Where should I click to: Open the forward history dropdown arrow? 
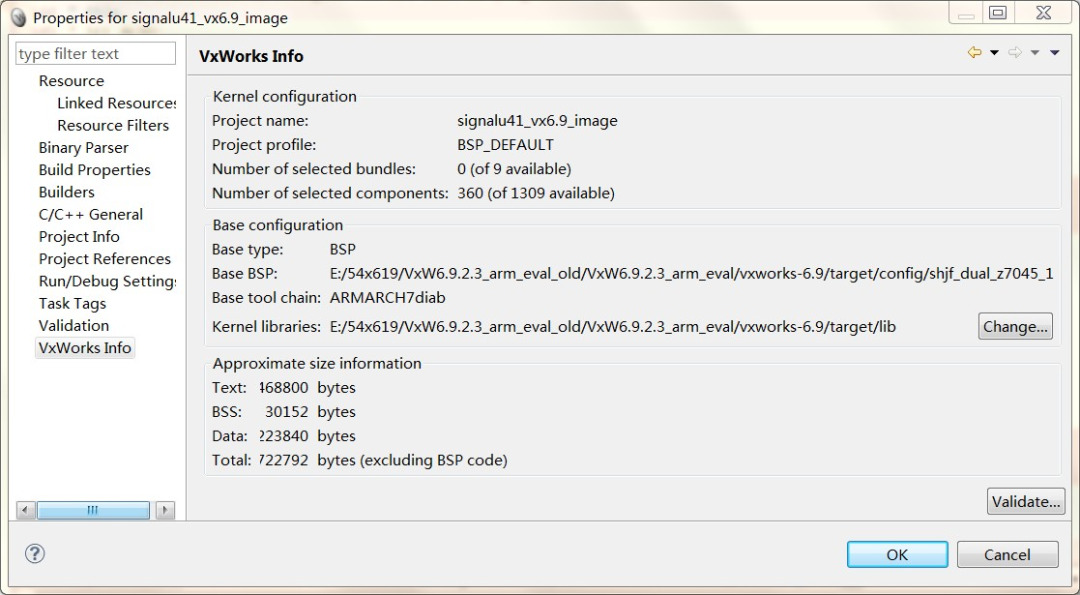[x=1035, y=53]
